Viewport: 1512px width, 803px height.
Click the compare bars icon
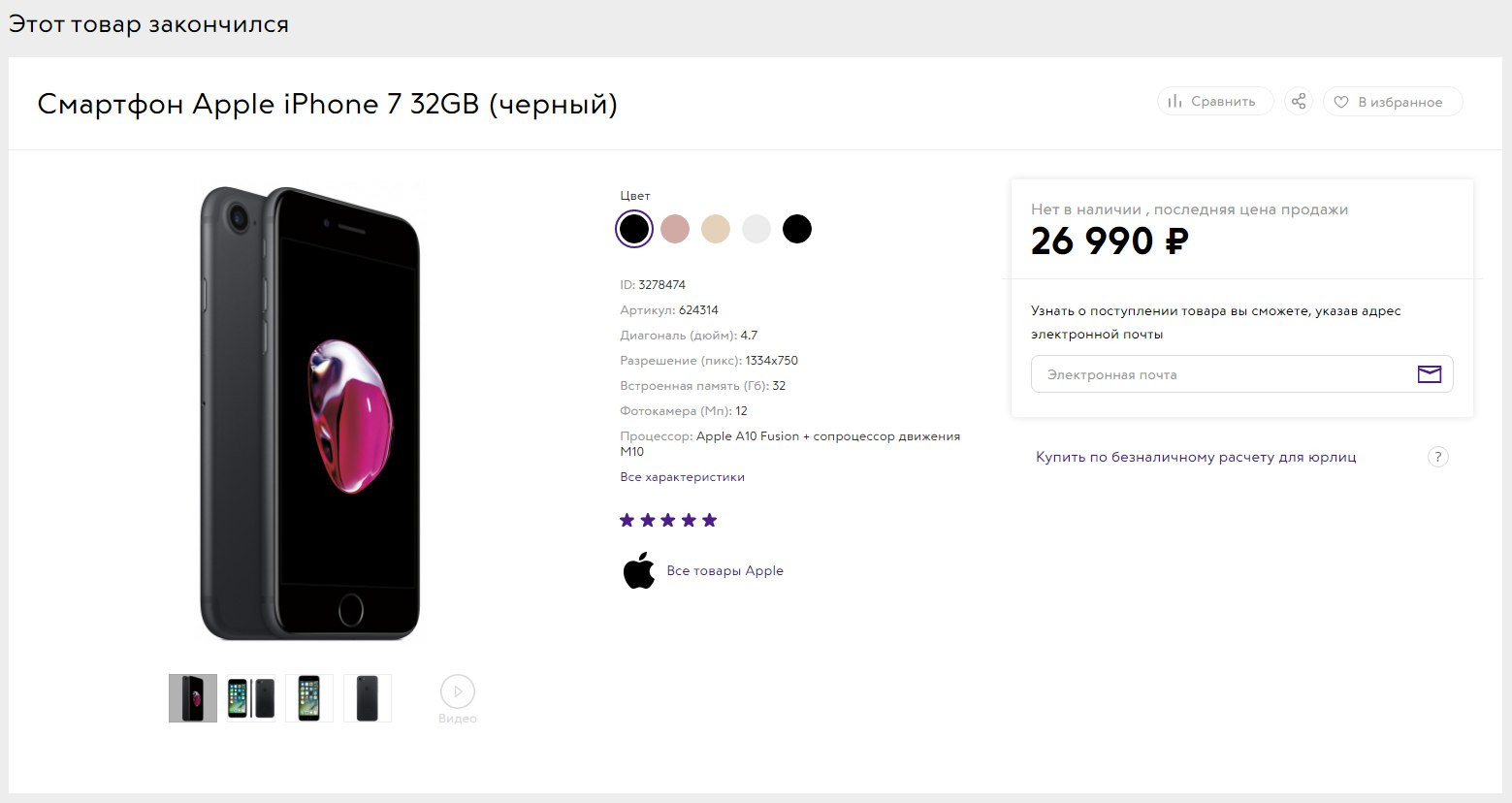click(x=1174, y=101)
